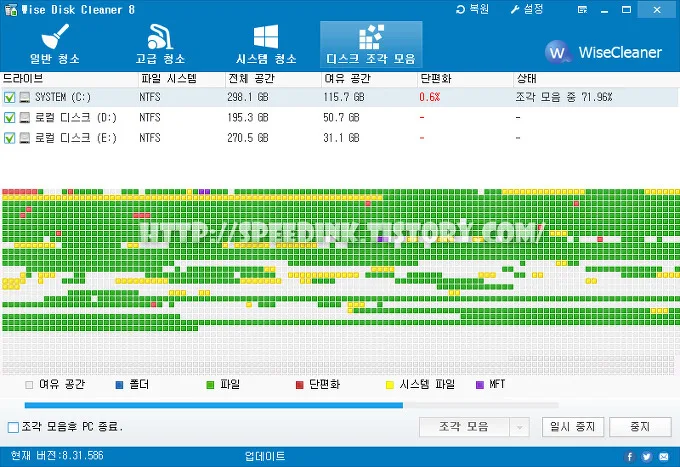This screenshot has height=467, width=680.
Task: Select the 로컬 디스크 (E:) row name
Action: point(75,138)
